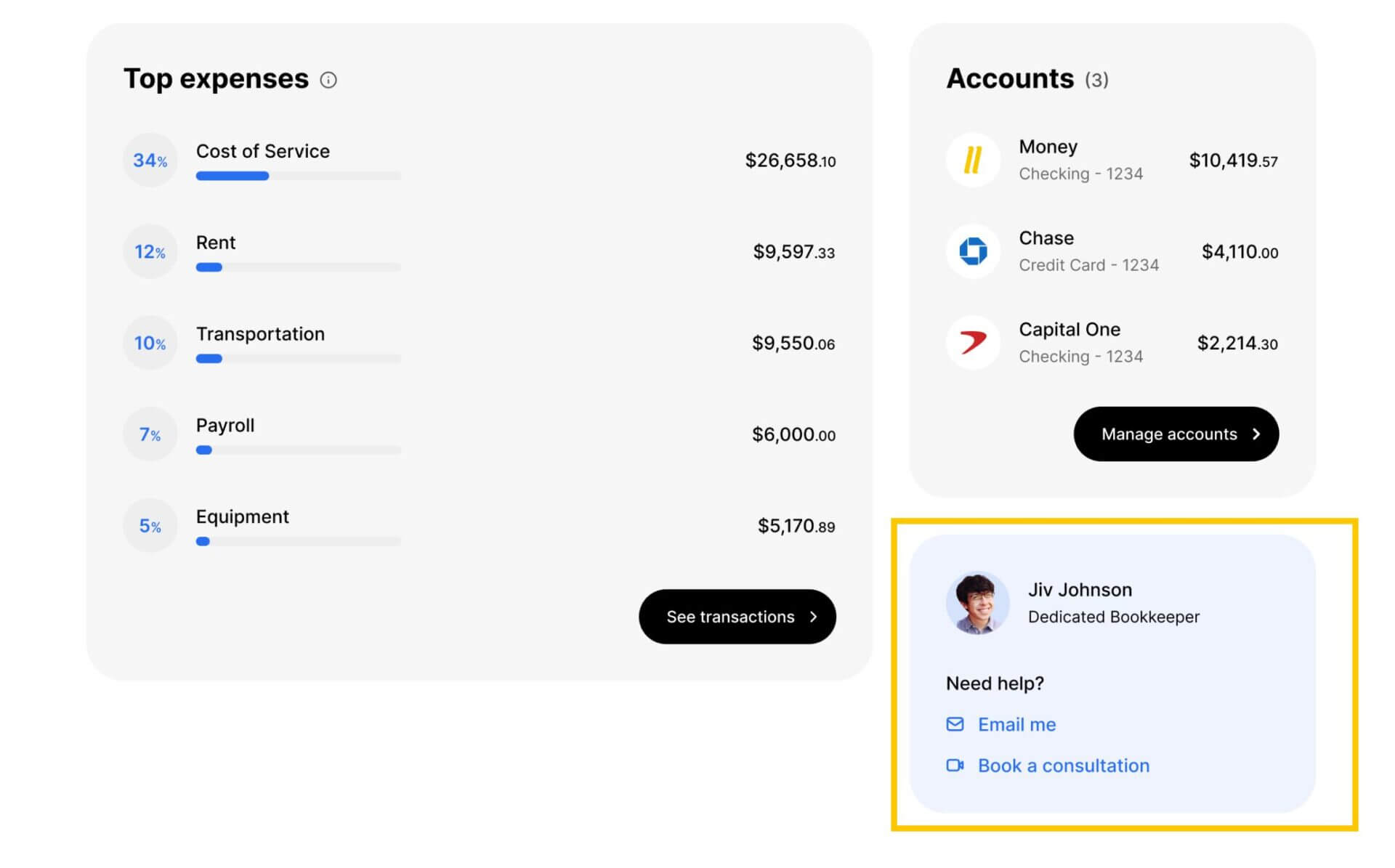Click the $4,110.00 balance
Image resolution: width=1395 pixels, height=868 pixels.
tap(1240, 252)
